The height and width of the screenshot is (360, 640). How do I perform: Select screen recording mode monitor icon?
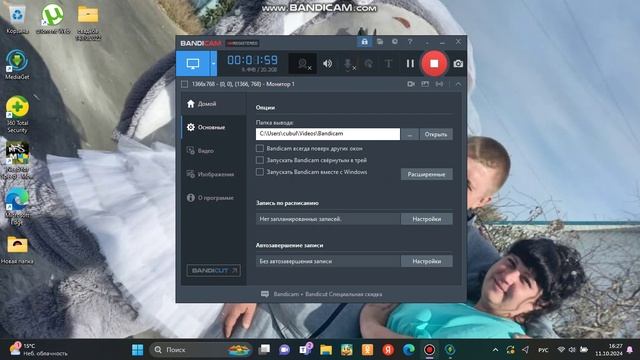[x=193, y=64]
